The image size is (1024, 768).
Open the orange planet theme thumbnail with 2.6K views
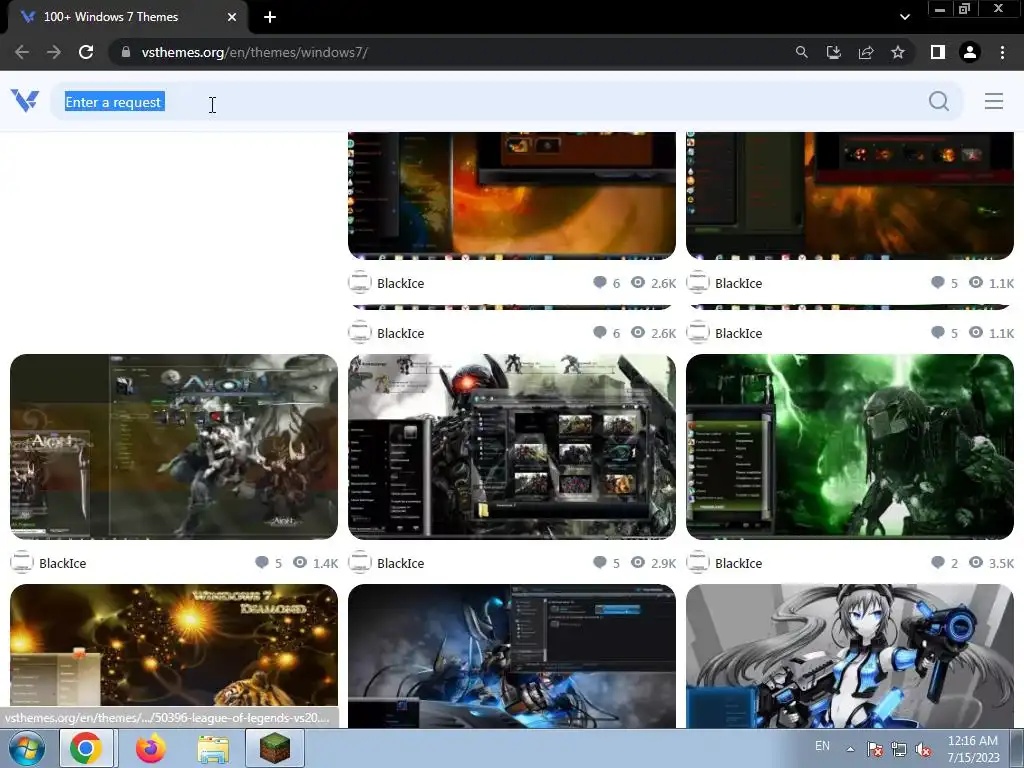point(512,196)
